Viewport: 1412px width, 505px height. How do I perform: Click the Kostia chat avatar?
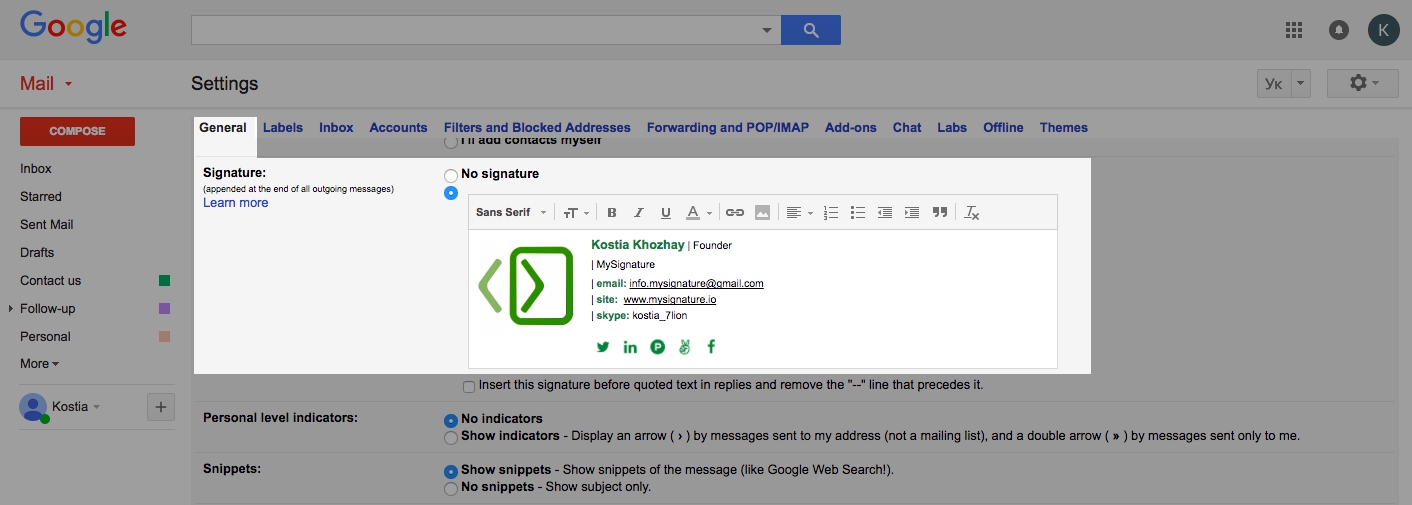click(34, 407)
